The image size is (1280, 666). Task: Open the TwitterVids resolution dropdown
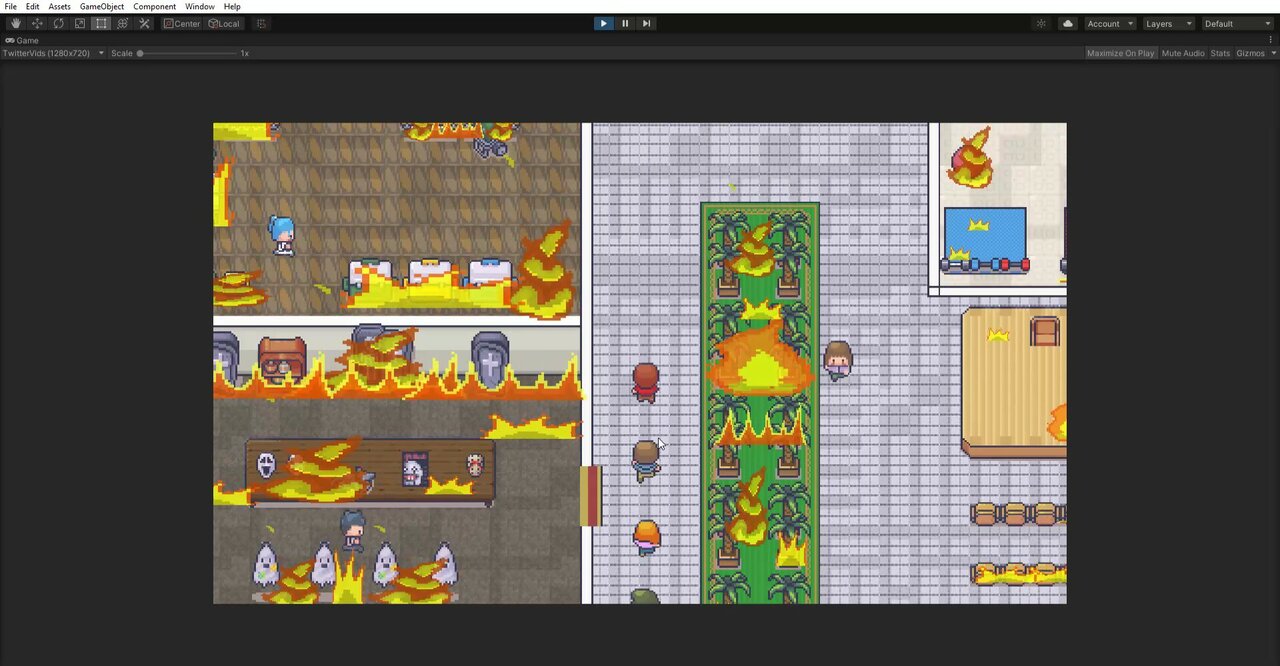pos(53,53)
